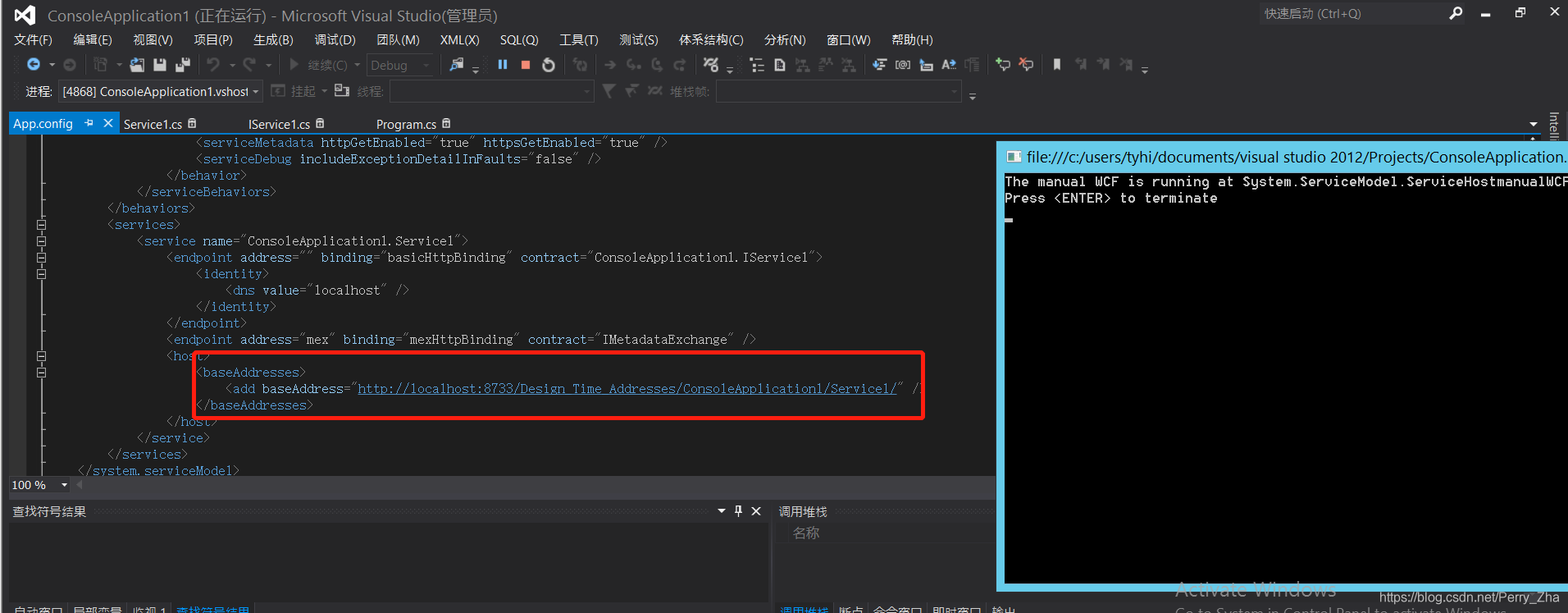Click the Decrease Indent icon
Viewport: 1568px width, 613px height.
pyautogui.click(x=879, y=65)
